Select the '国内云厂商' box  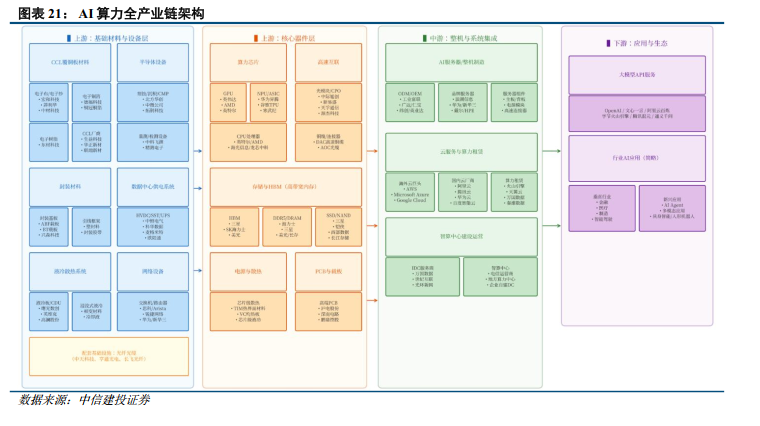pyautogui.click(x=462, y=192)
